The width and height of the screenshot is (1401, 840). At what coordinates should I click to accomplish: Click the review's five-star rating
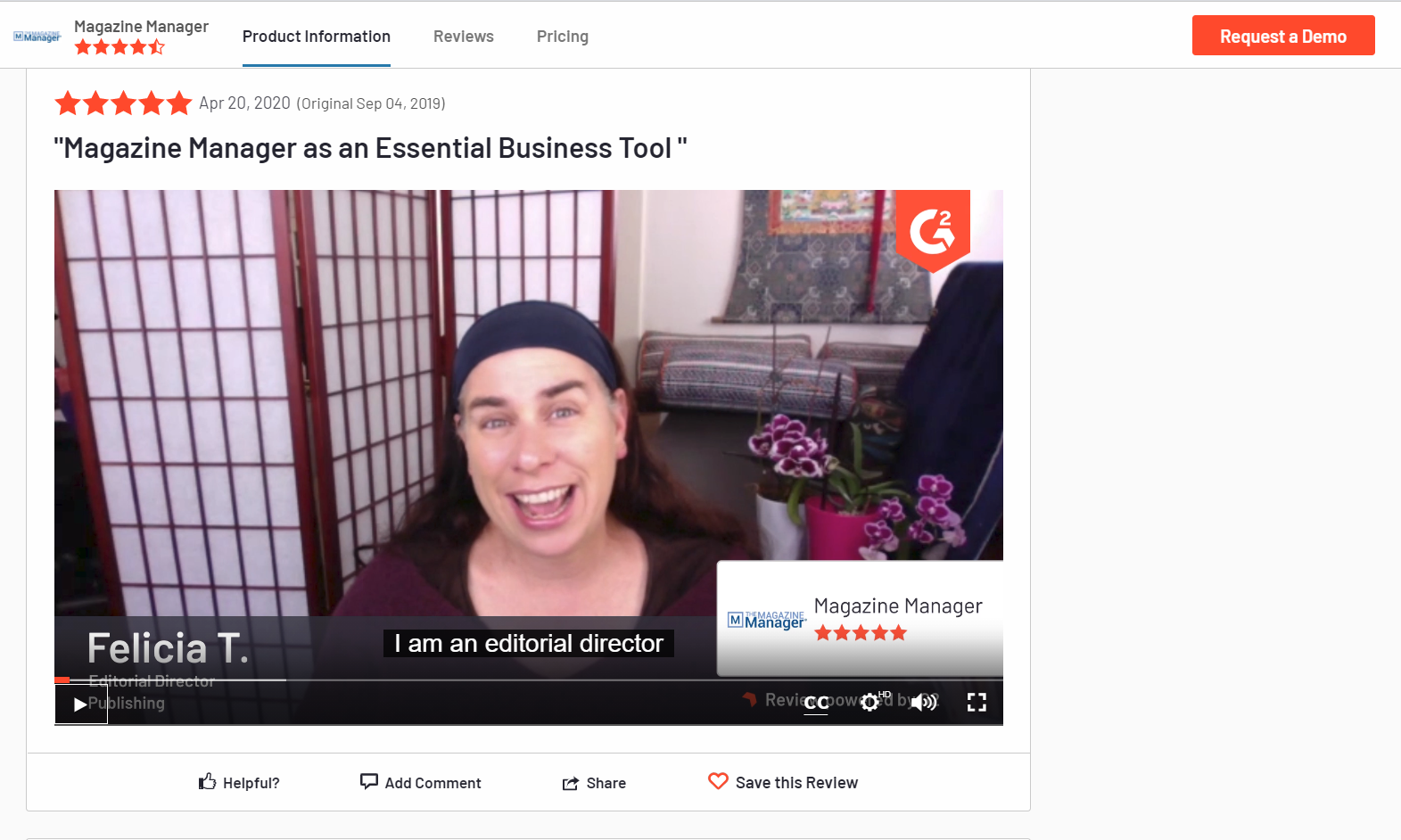(x=123, y=103)
